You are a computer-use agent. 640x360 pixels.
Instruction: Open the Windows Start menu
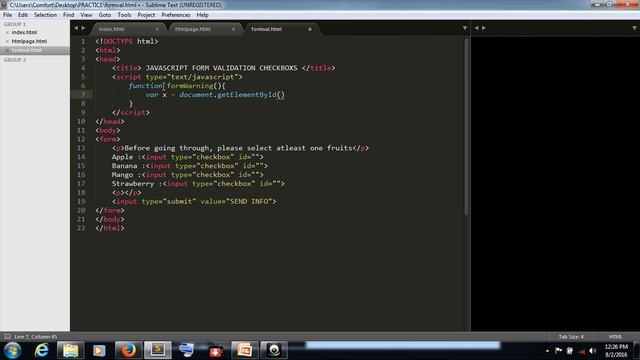pos(13,351)
